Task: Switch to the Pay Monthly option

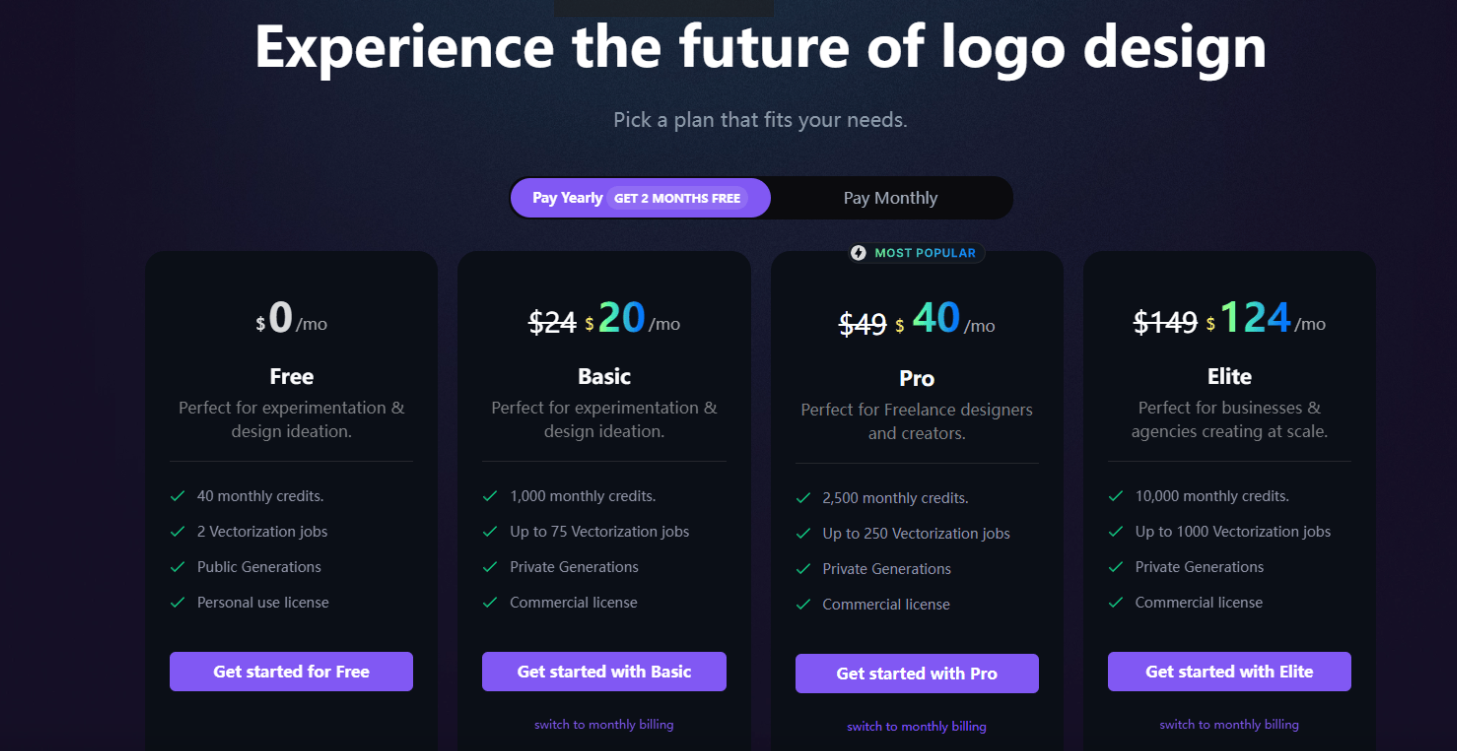Action: tap(889, 197)
